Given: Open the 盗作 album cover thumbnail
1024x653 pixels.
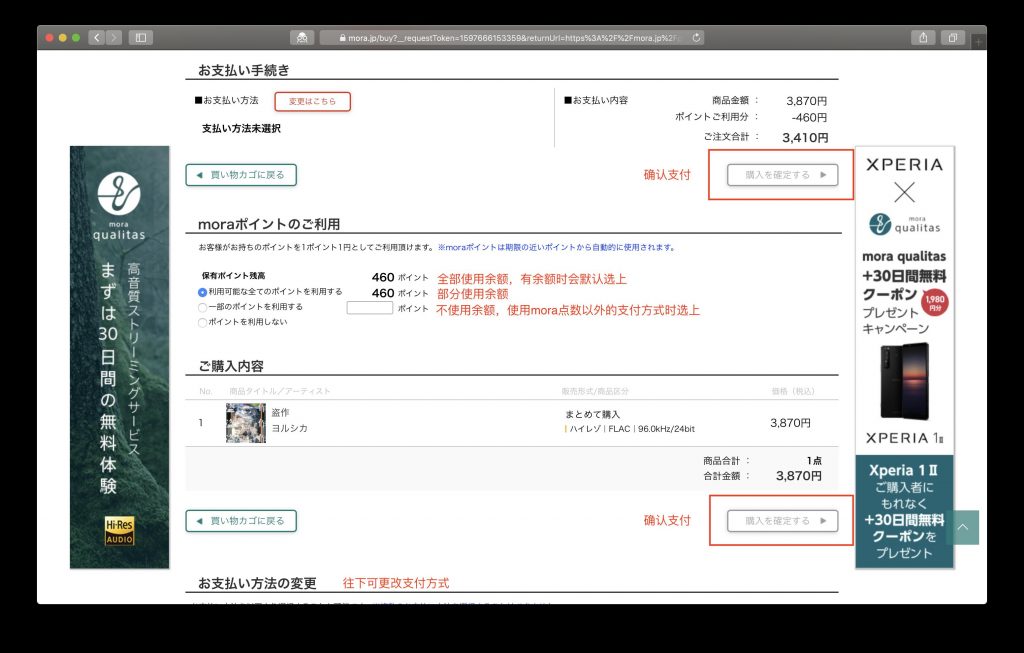Looking at the screenshot, I should (246, 422).
